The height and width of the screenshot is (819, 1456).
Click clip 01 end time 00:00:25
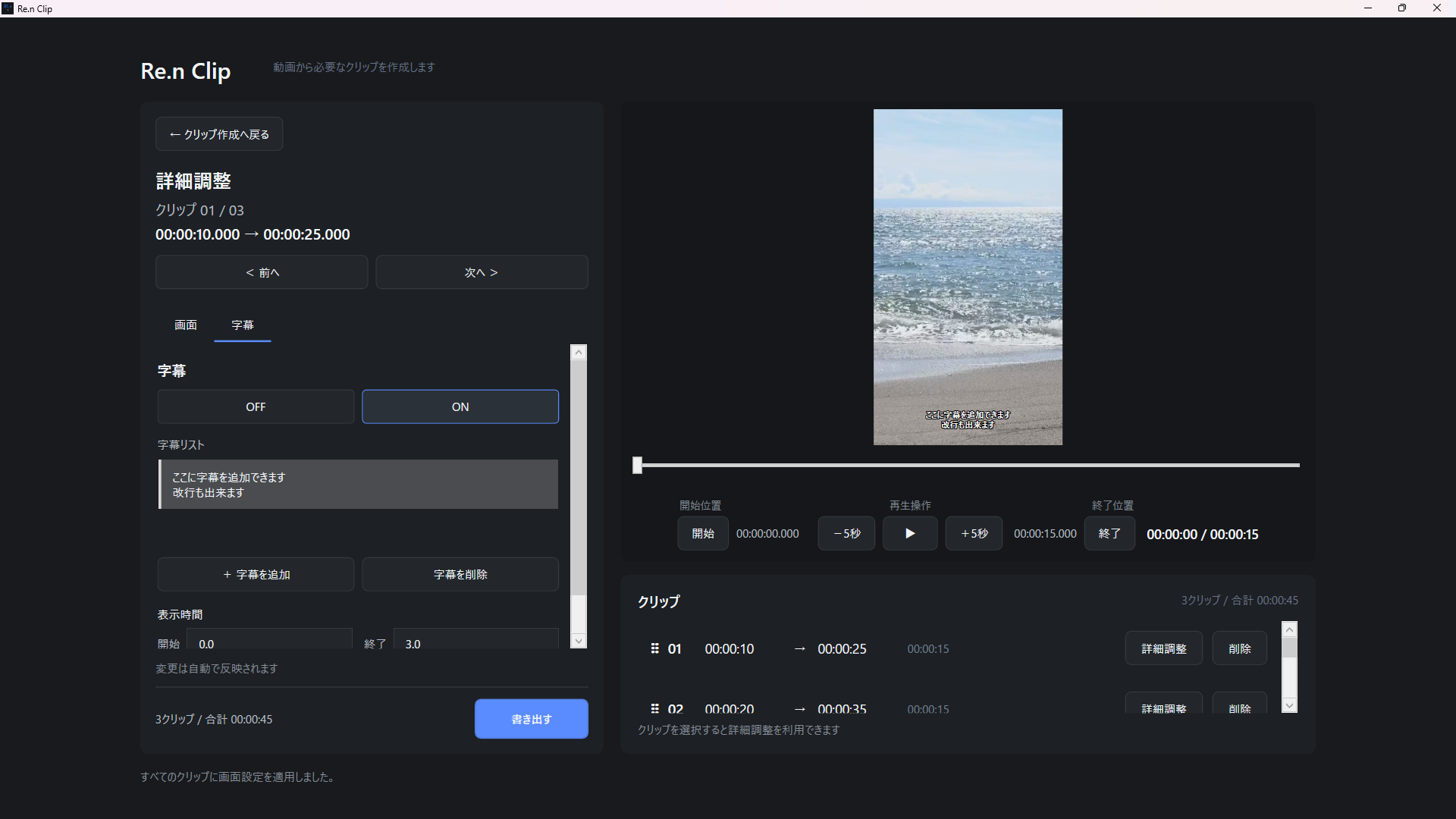842,648
